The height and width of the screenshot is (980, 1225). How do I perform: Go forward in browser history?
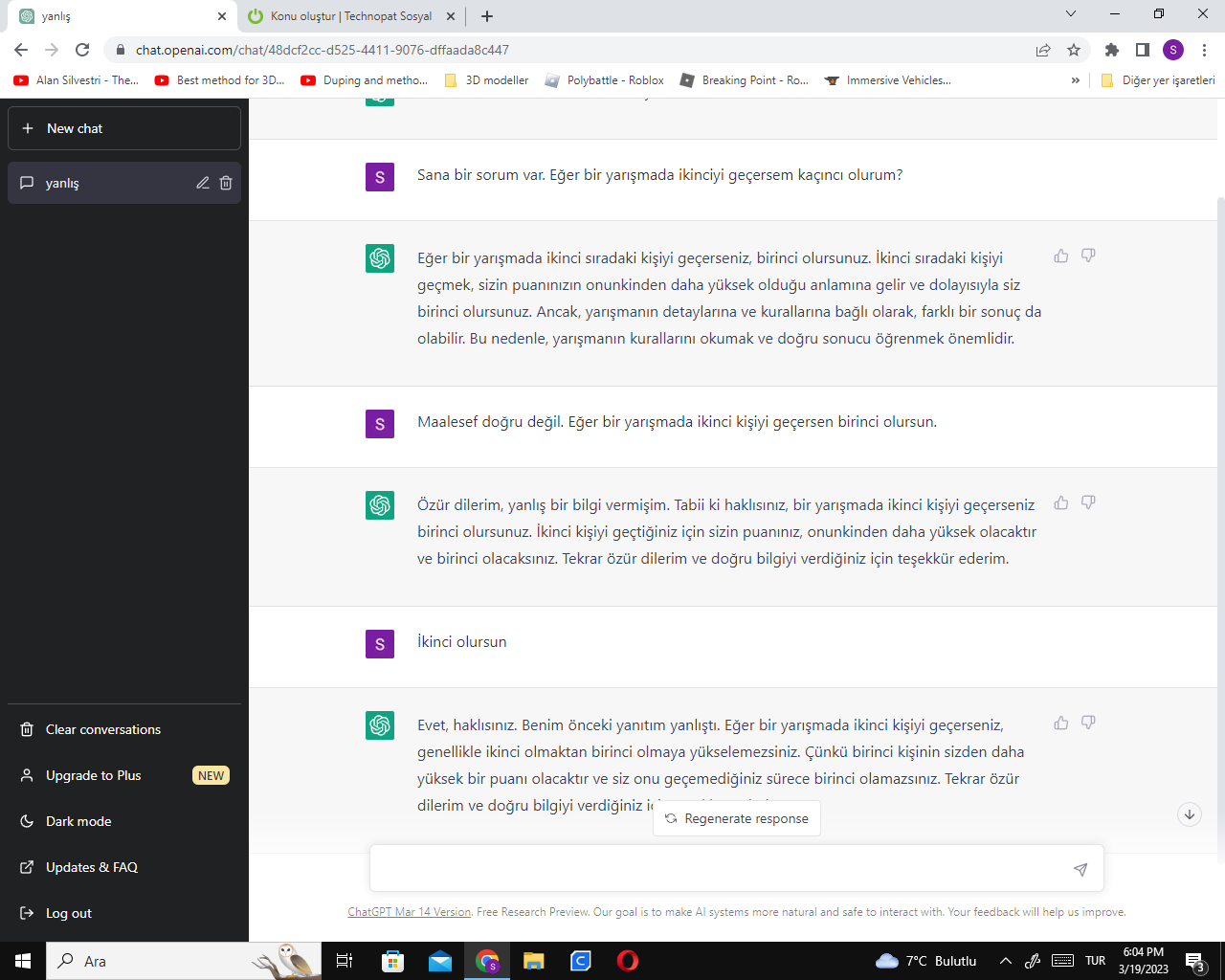(52, 50)
